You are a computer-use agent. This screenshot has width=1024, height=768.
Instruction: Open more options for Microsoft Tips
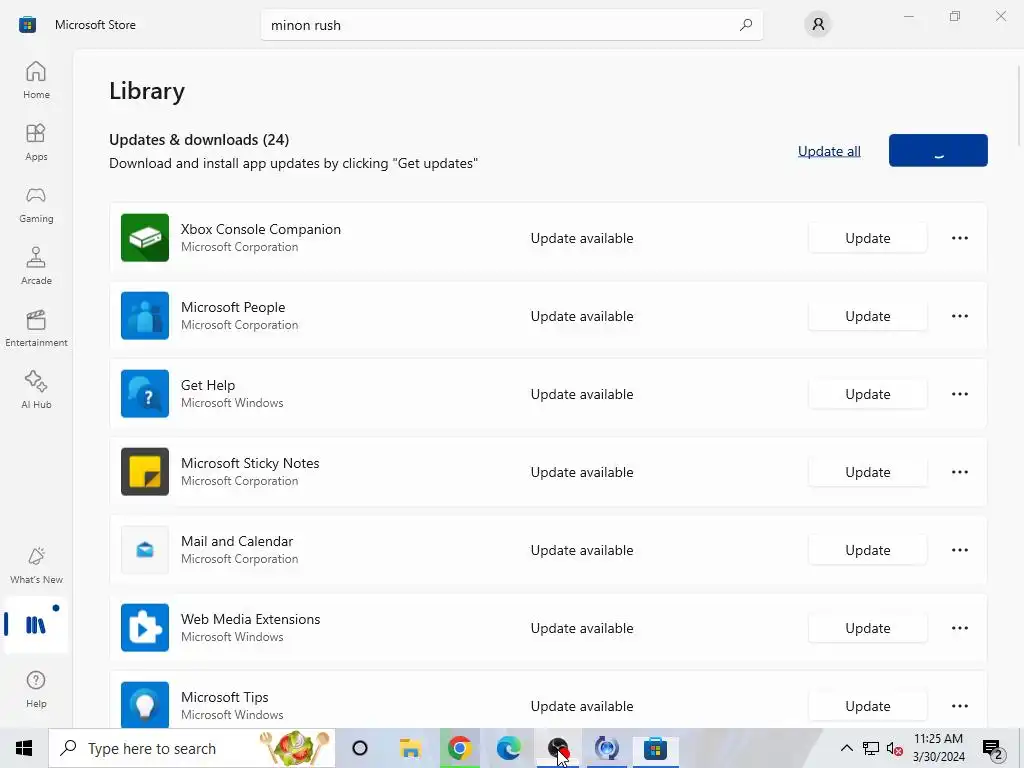pos(959,706)
